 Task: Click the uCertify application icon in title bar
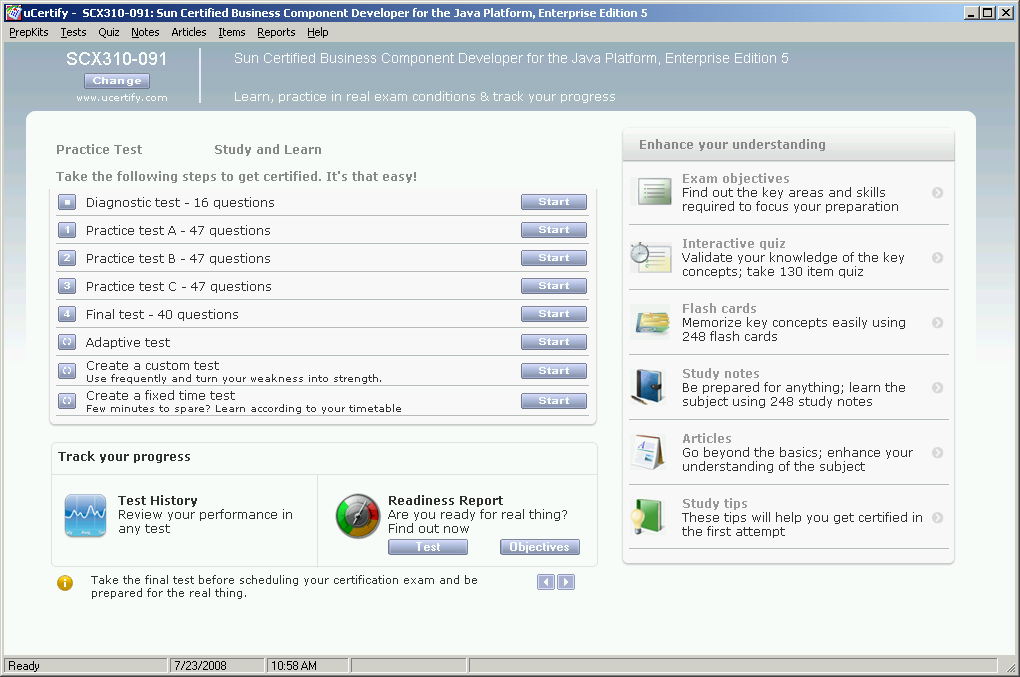13,12
